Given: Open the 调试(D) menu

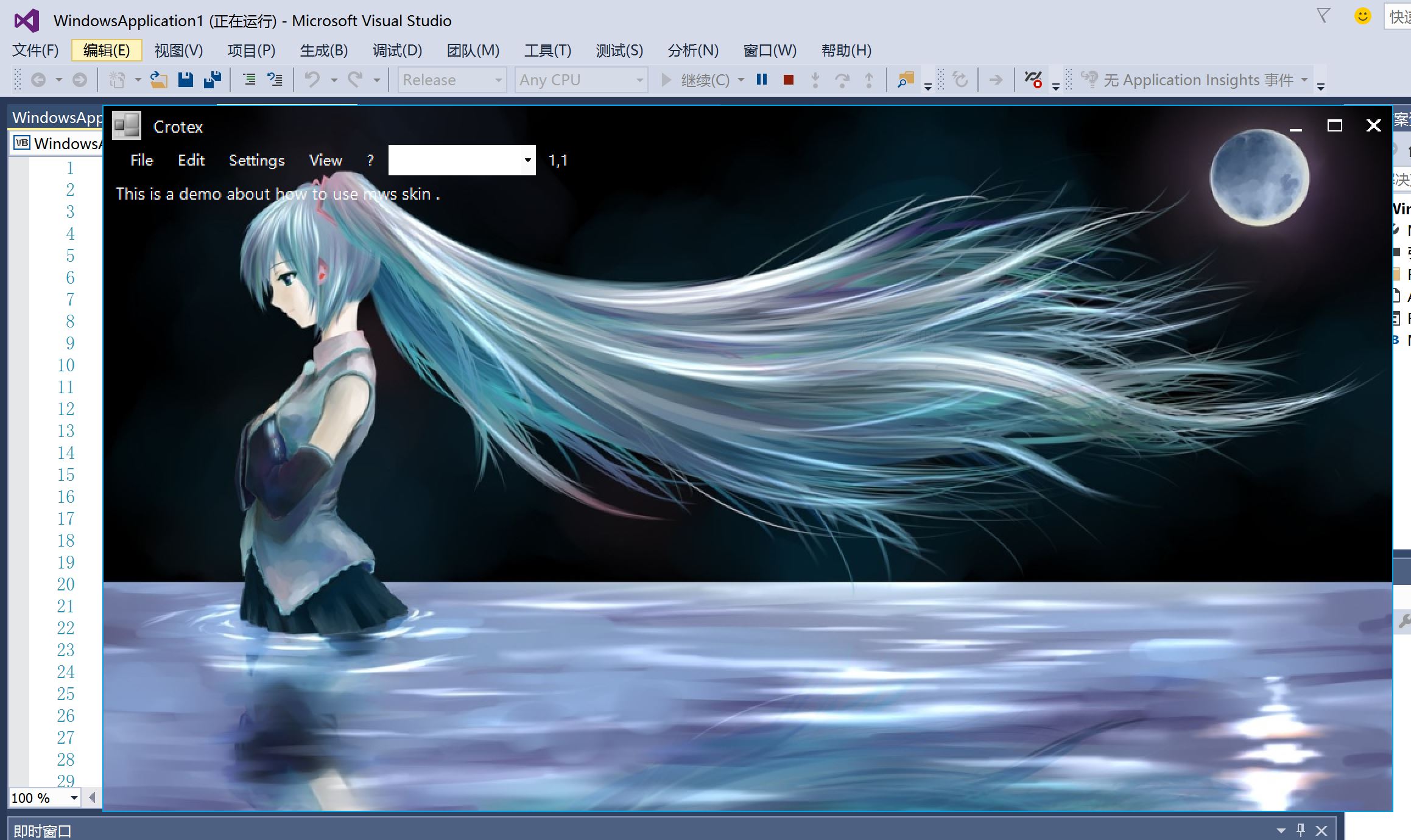Looking at the screenshot, I should (x=397, y=50).
